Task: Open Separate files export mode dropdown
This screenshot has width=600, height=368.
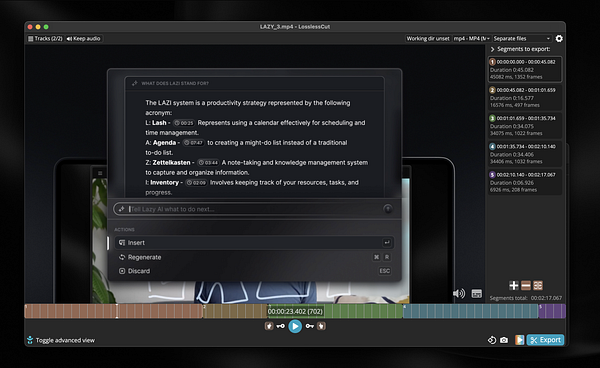Action: pos(522,39)
